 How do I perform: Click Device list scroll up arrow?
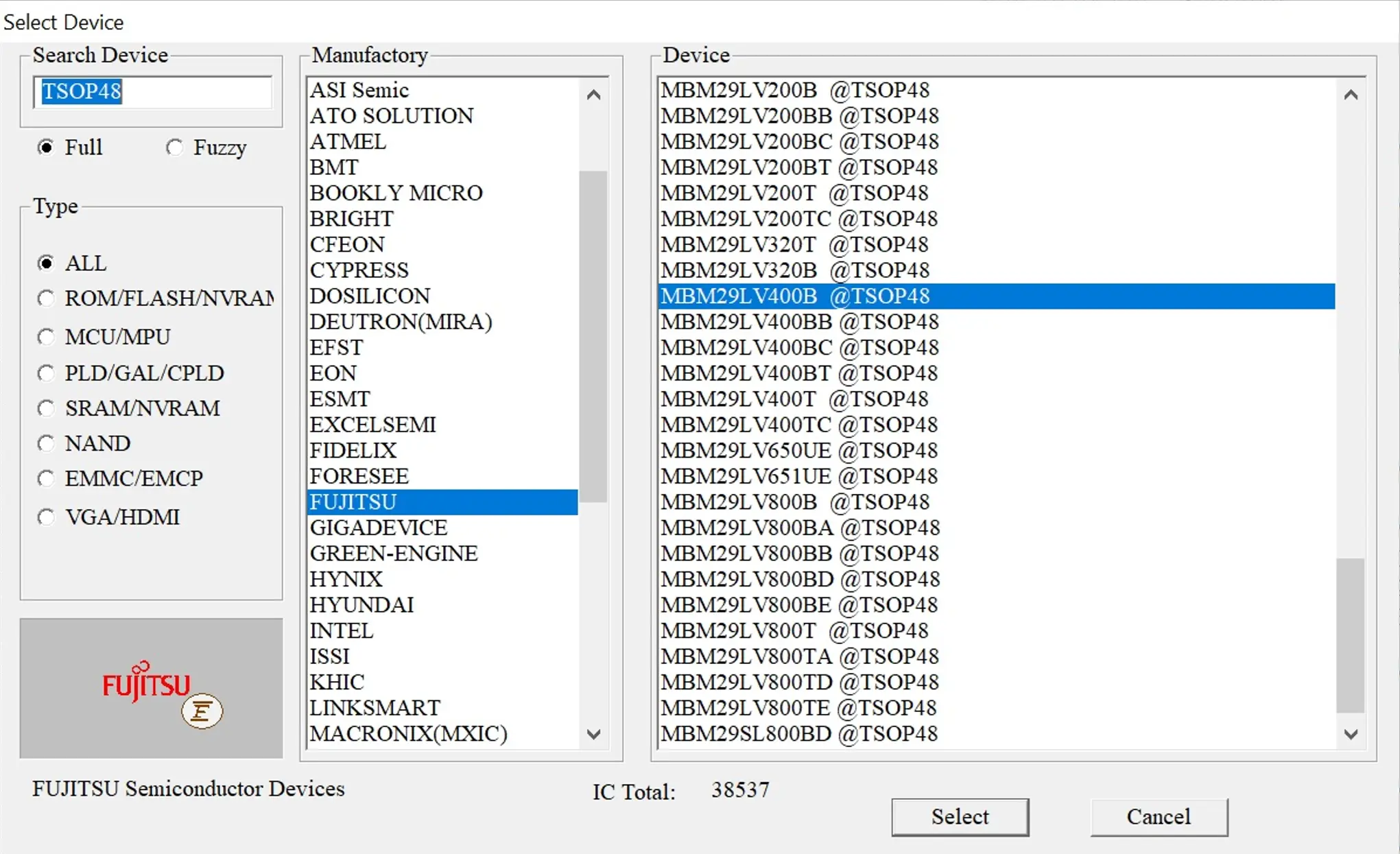1351,95
